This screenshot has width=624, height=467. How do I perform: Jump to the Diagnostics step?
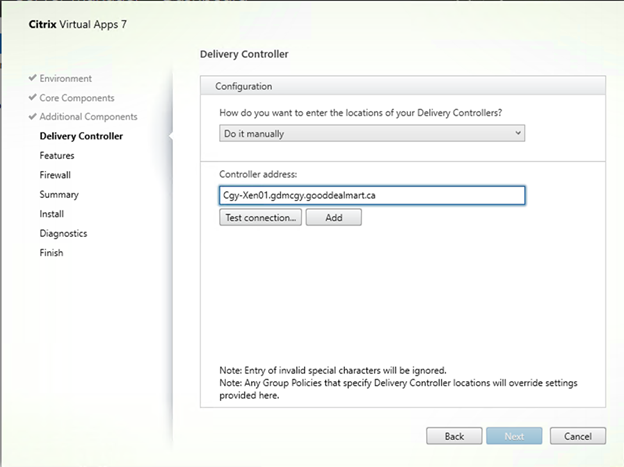pyautogui.click(x=63, y=234)
